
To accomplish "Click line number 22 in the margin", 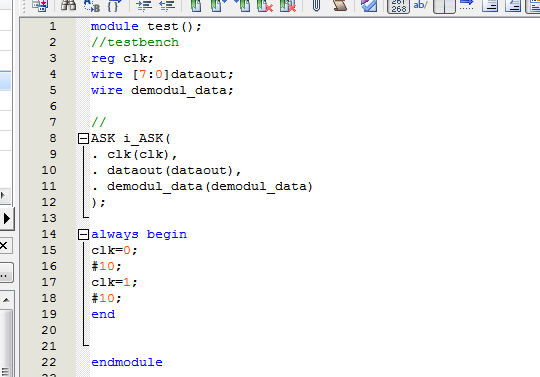I will pyautogui.click(x=49, y=362).
